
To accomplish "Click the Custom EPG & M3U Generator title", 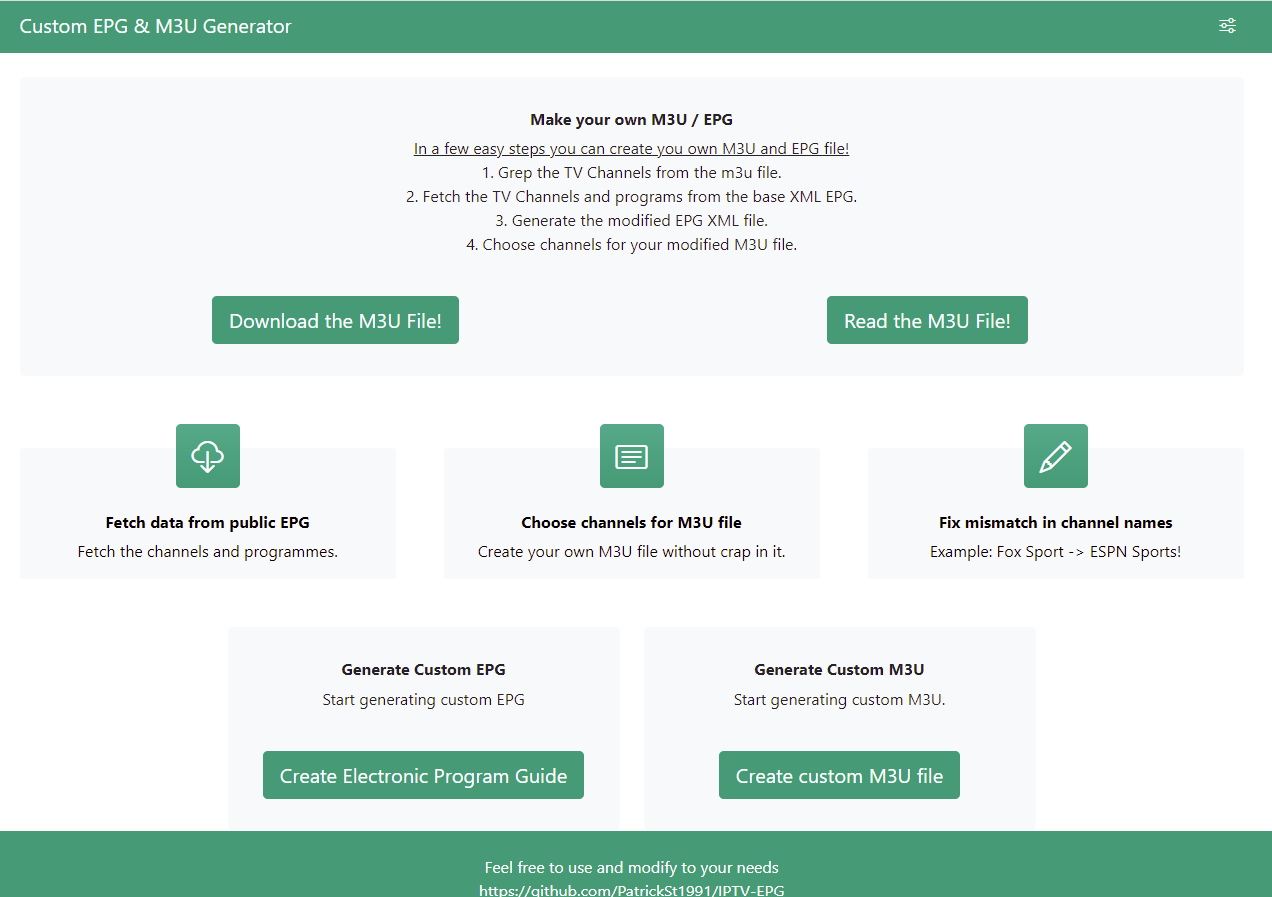I will 156,26.
